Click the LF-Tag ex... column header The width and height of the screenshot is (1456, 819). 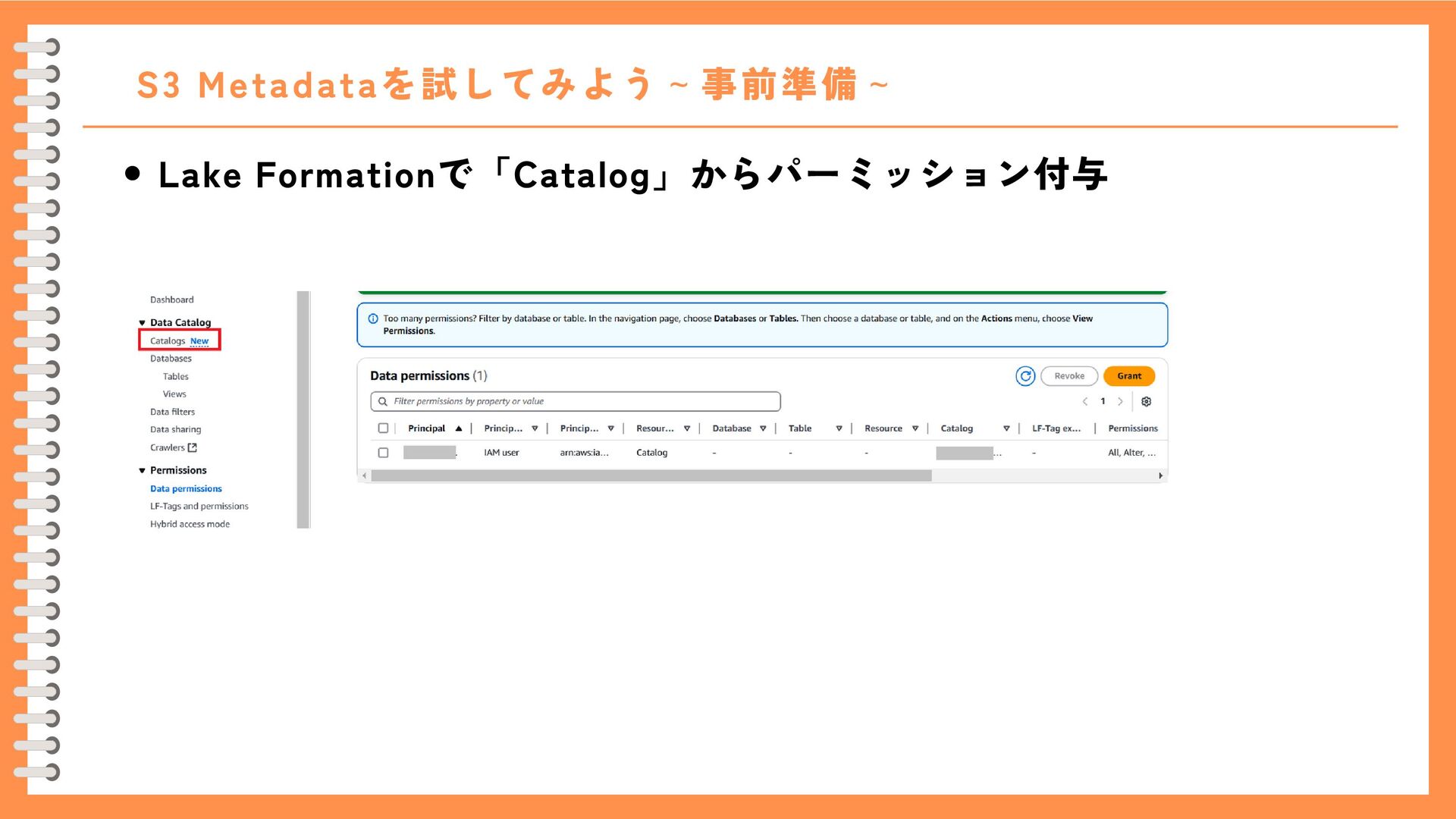click(x=1056, y=428)
